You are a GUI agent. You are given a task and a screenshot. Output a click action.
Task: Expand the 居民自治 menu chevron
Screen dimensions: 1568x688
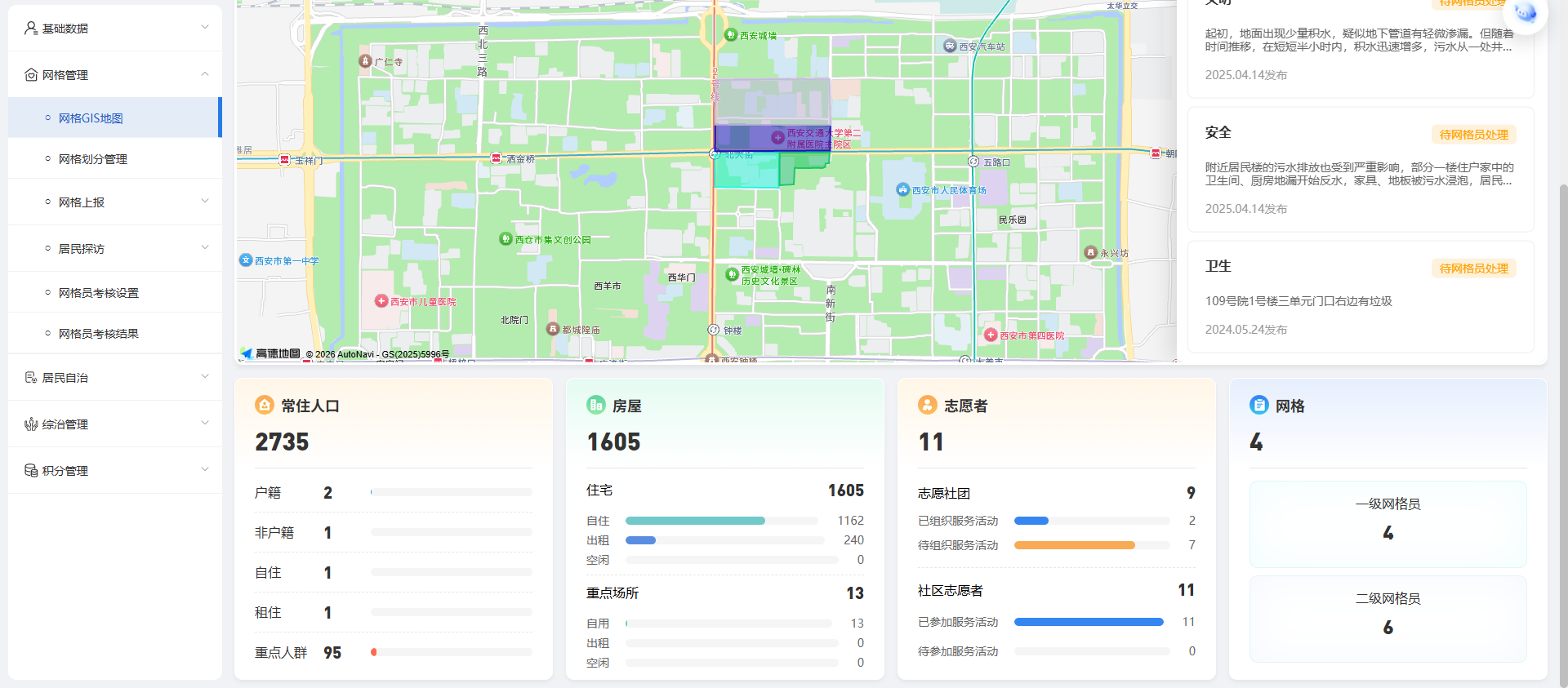205,376
